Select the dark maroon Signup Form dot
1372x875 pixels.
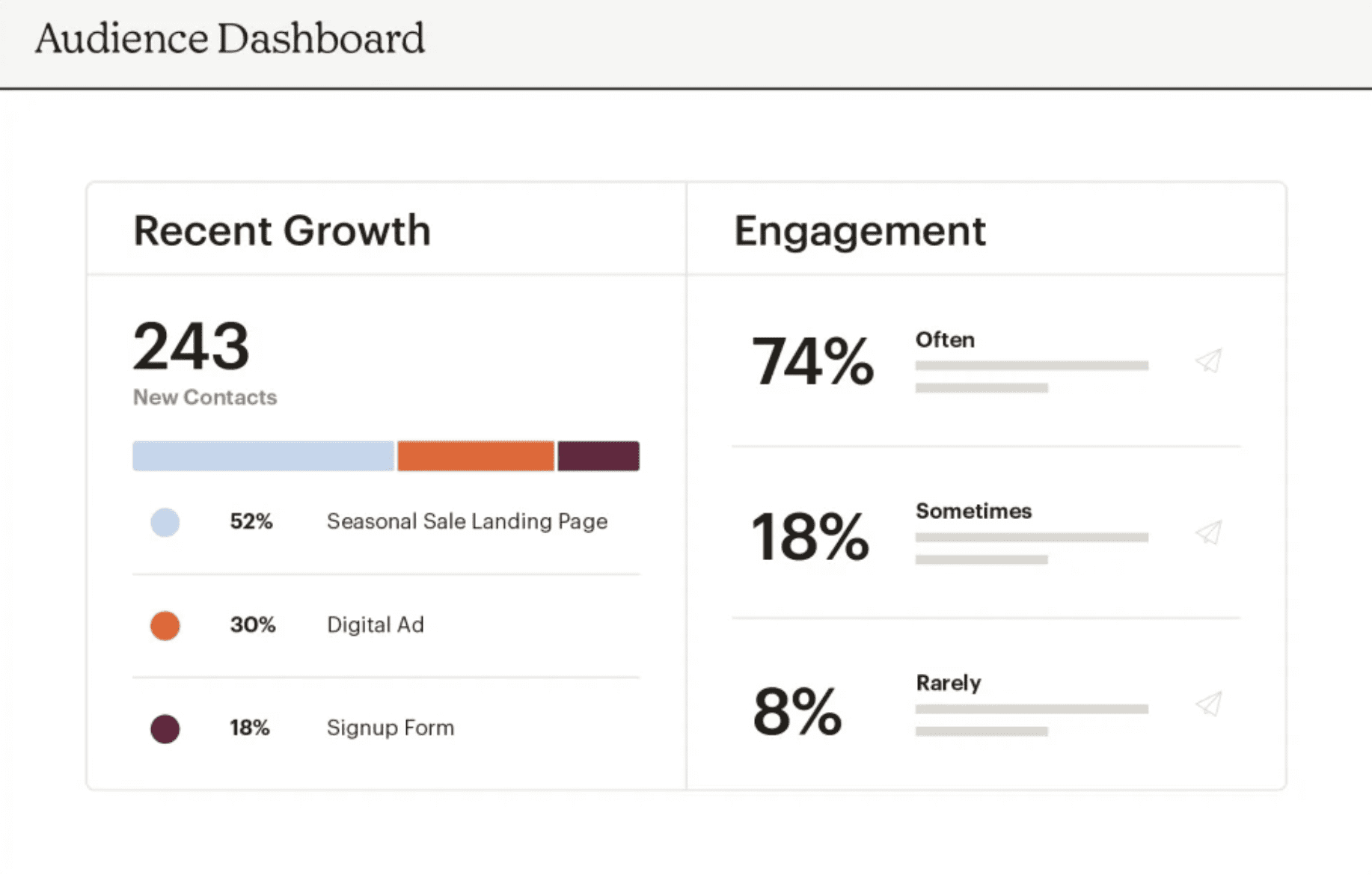[x=165, y=728]
